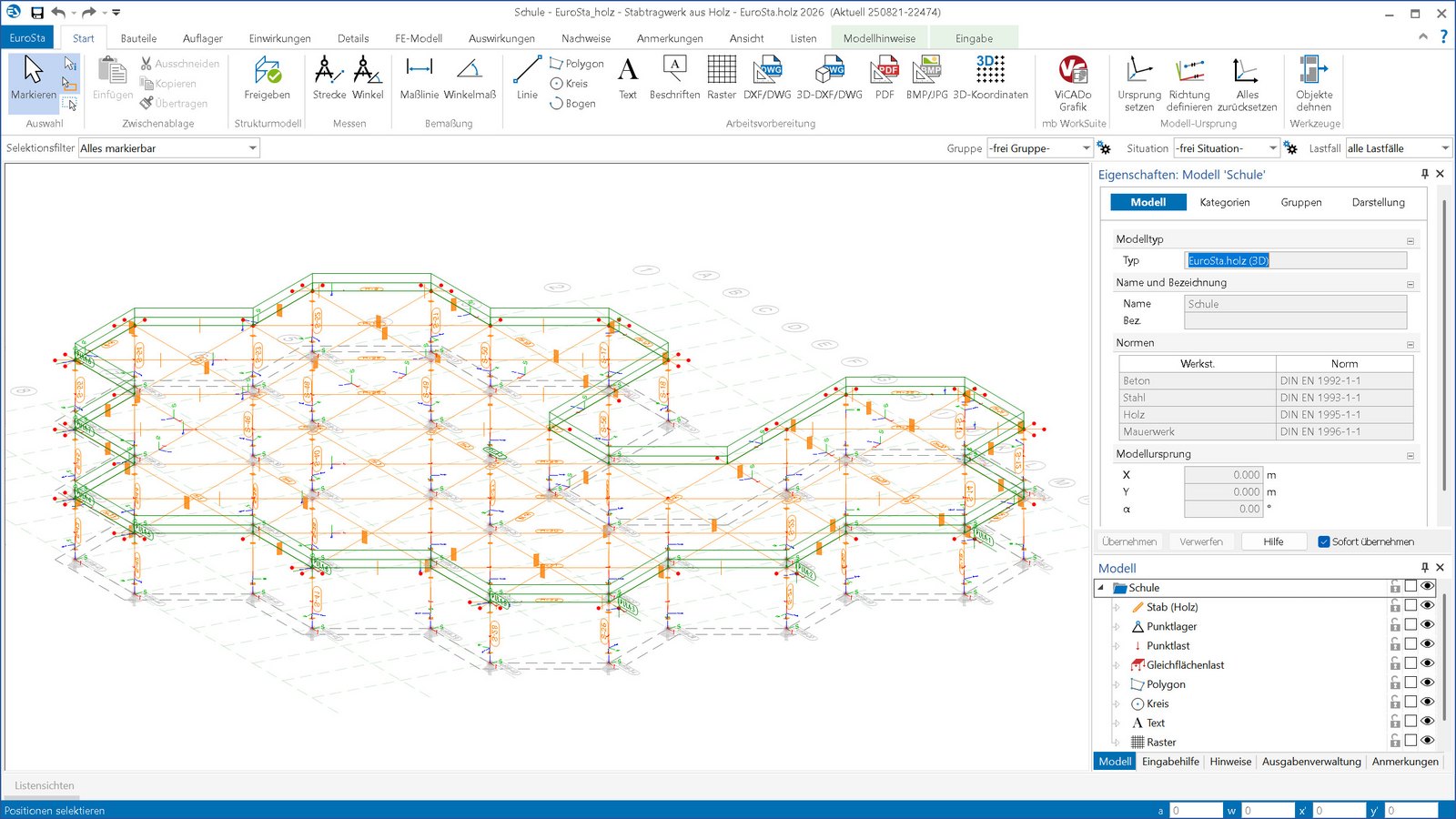Image resolution: width=1456 pixels, height=819 pixels.
Task: Tick the checkbox for Stab (Holz)
Action: pos(1410,605)
